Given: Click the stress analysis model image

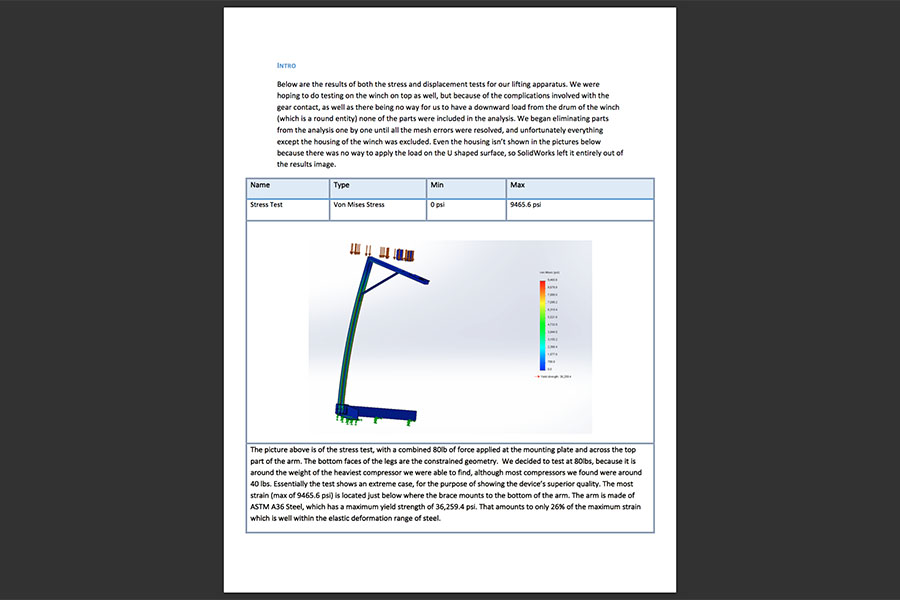Looking at the screenshot, I should pos(450,336).
